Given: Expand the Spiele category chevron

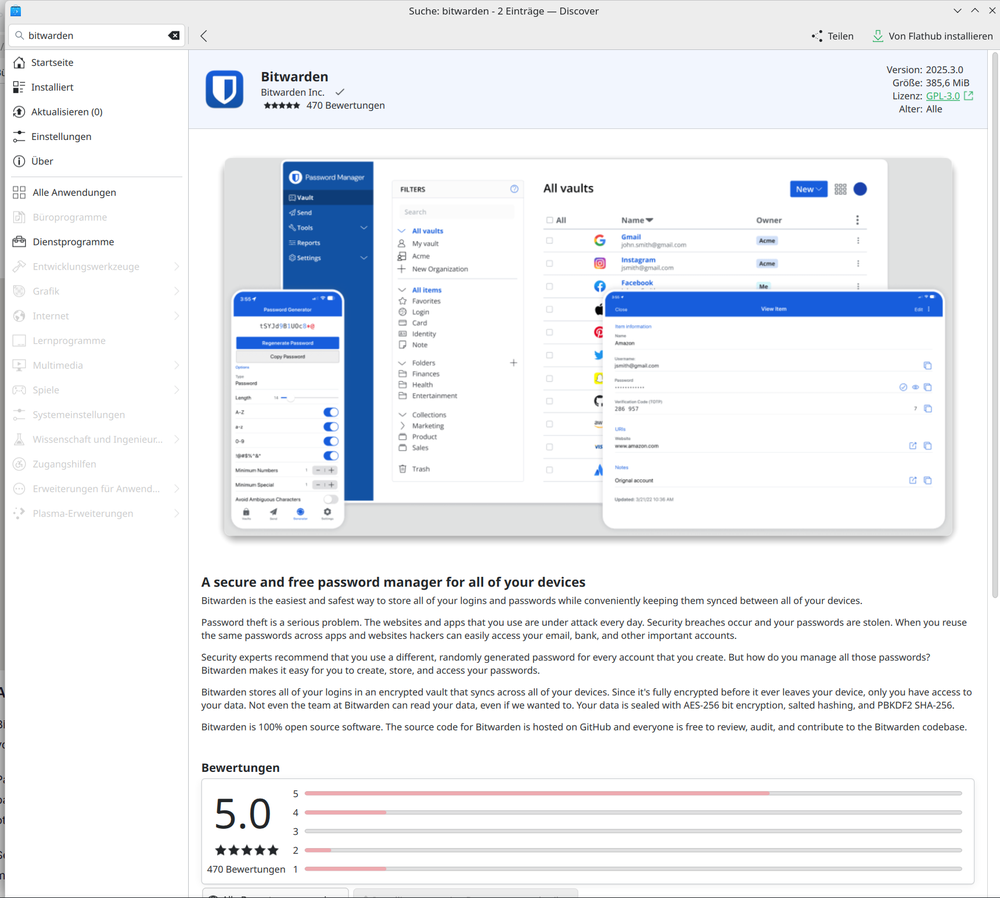Looking at the screenshot, I should pyautogui.click(x=177, y=390).
